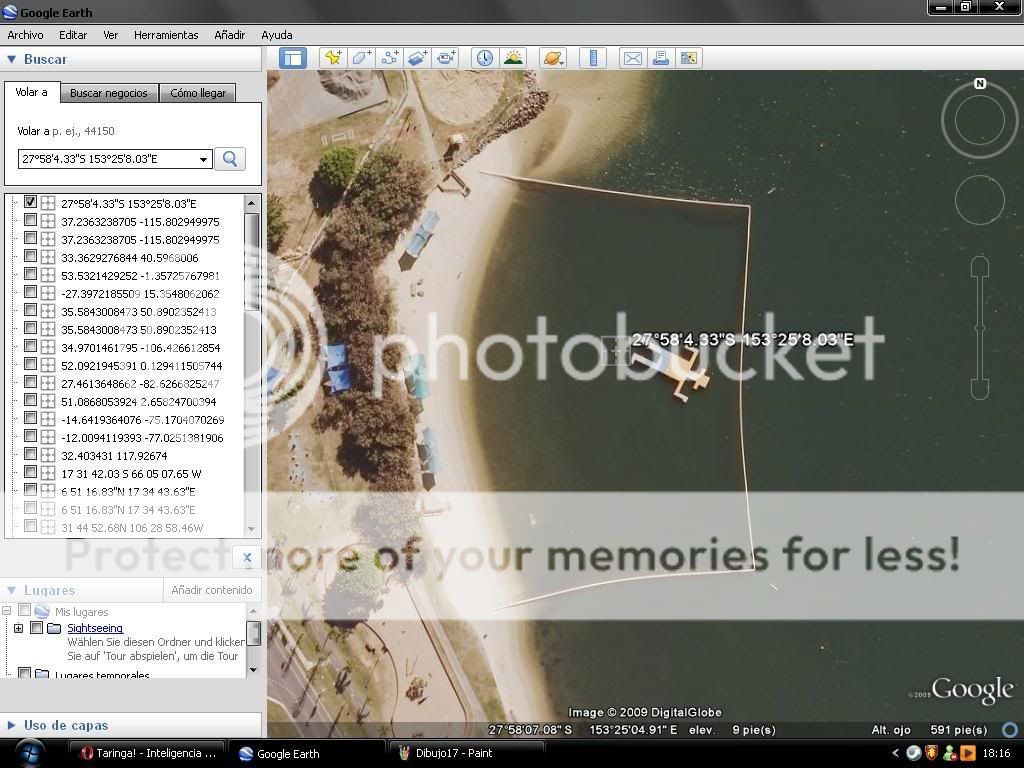Collapse the Mis lugares tree node

pos(7,611)
